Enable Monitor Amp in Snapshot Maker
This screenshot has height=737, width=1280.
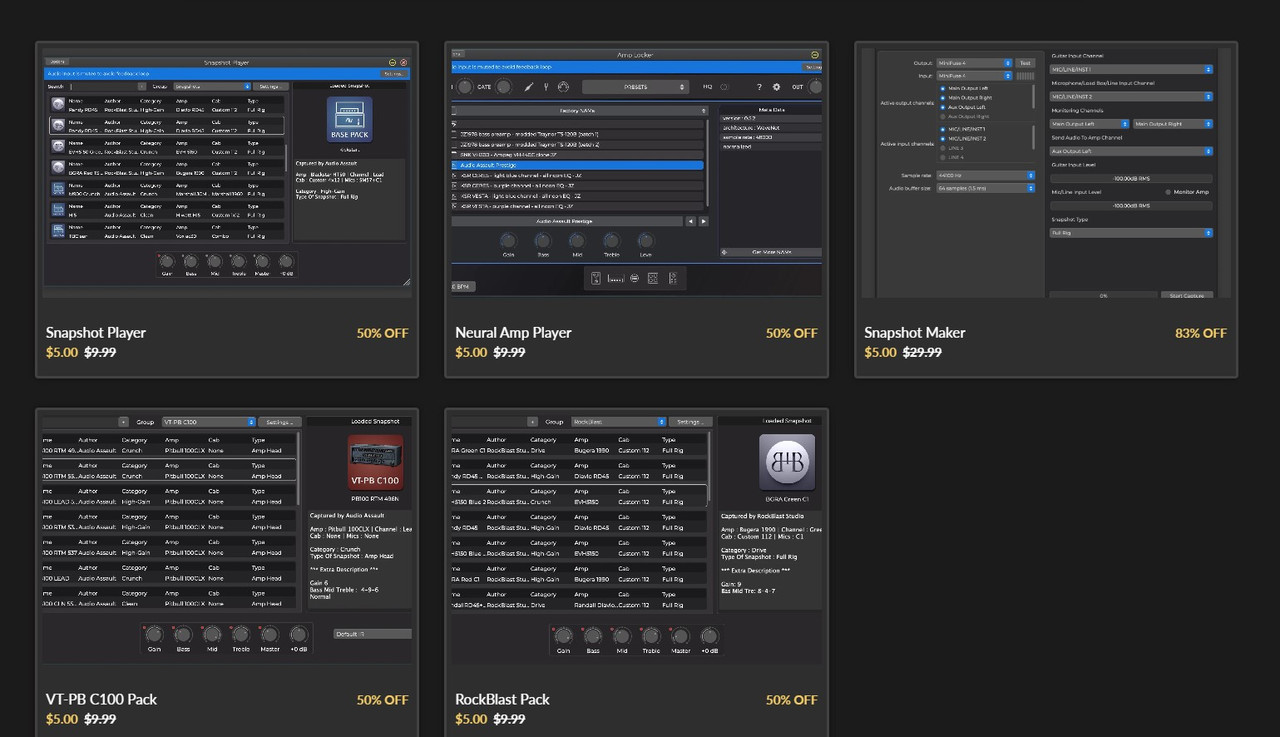[1168, 191]
